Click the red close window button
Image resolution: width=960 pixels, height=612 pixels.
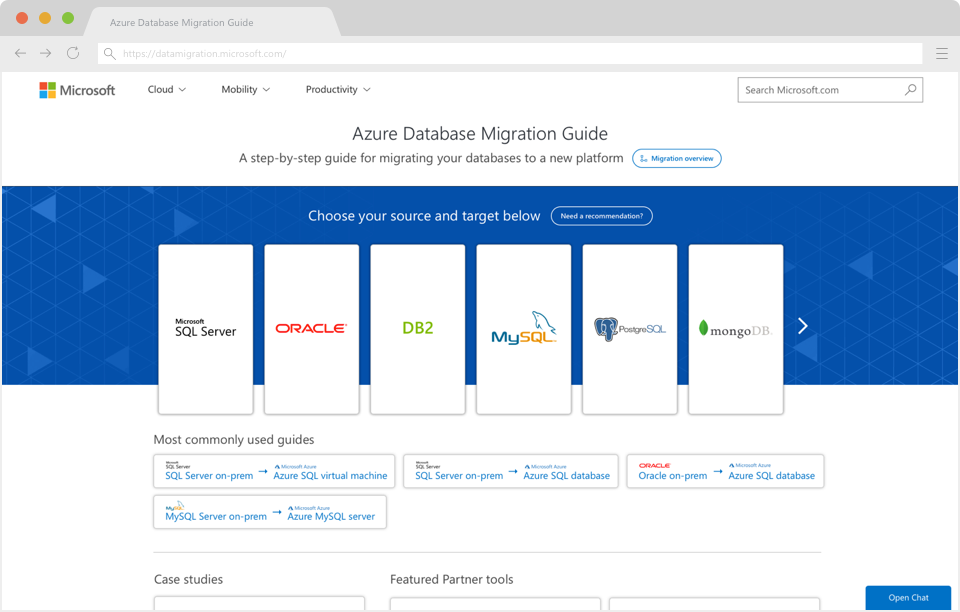point(22,18)
